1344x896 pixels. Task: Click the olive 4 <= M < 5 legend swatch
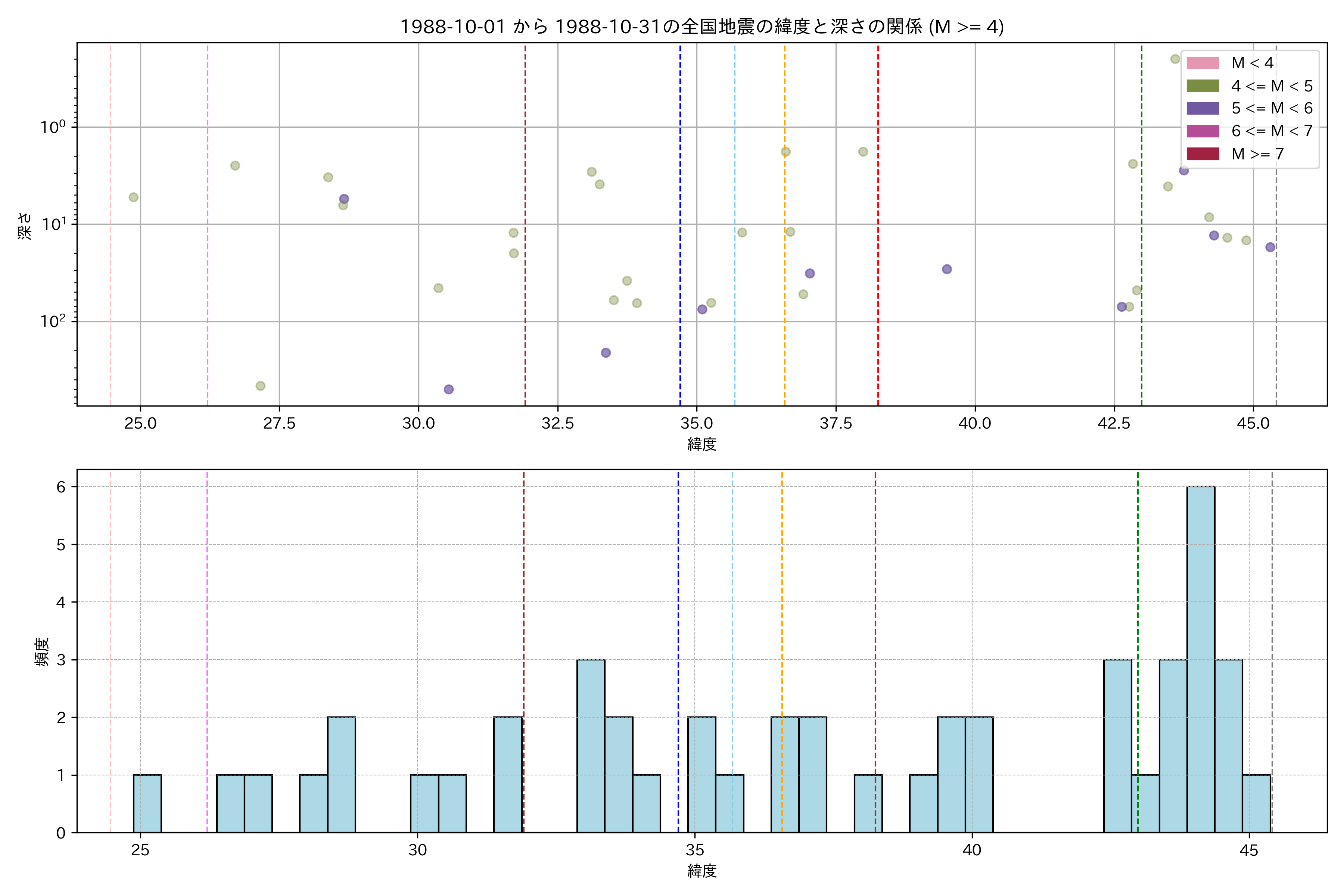point(1202,86)
